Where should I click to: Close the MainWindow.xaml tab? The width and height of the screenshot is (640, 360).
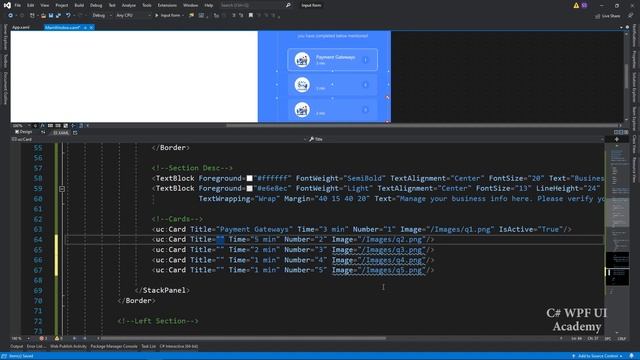(91, 27)
